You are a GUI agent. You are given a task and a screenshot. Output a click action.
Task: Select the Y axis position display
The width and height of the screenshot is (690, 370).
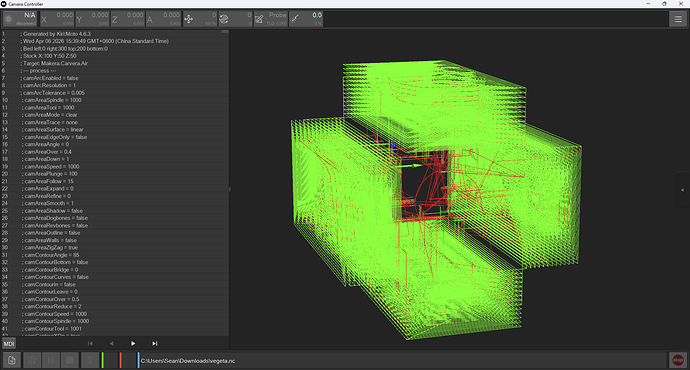pos(92,19)
